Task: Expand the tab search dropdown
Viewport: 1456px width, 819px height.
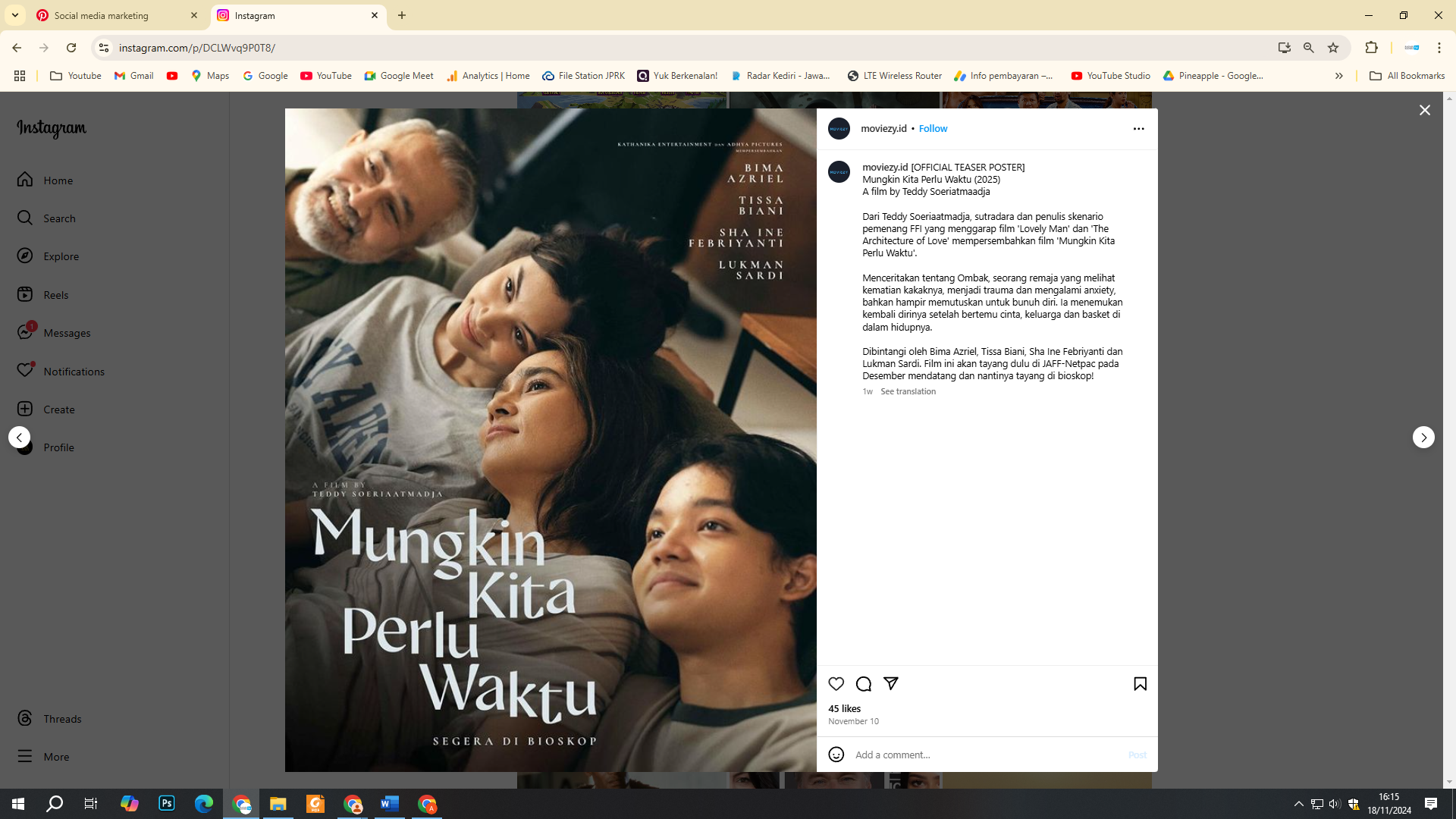Action: click(x=14, y=15)
